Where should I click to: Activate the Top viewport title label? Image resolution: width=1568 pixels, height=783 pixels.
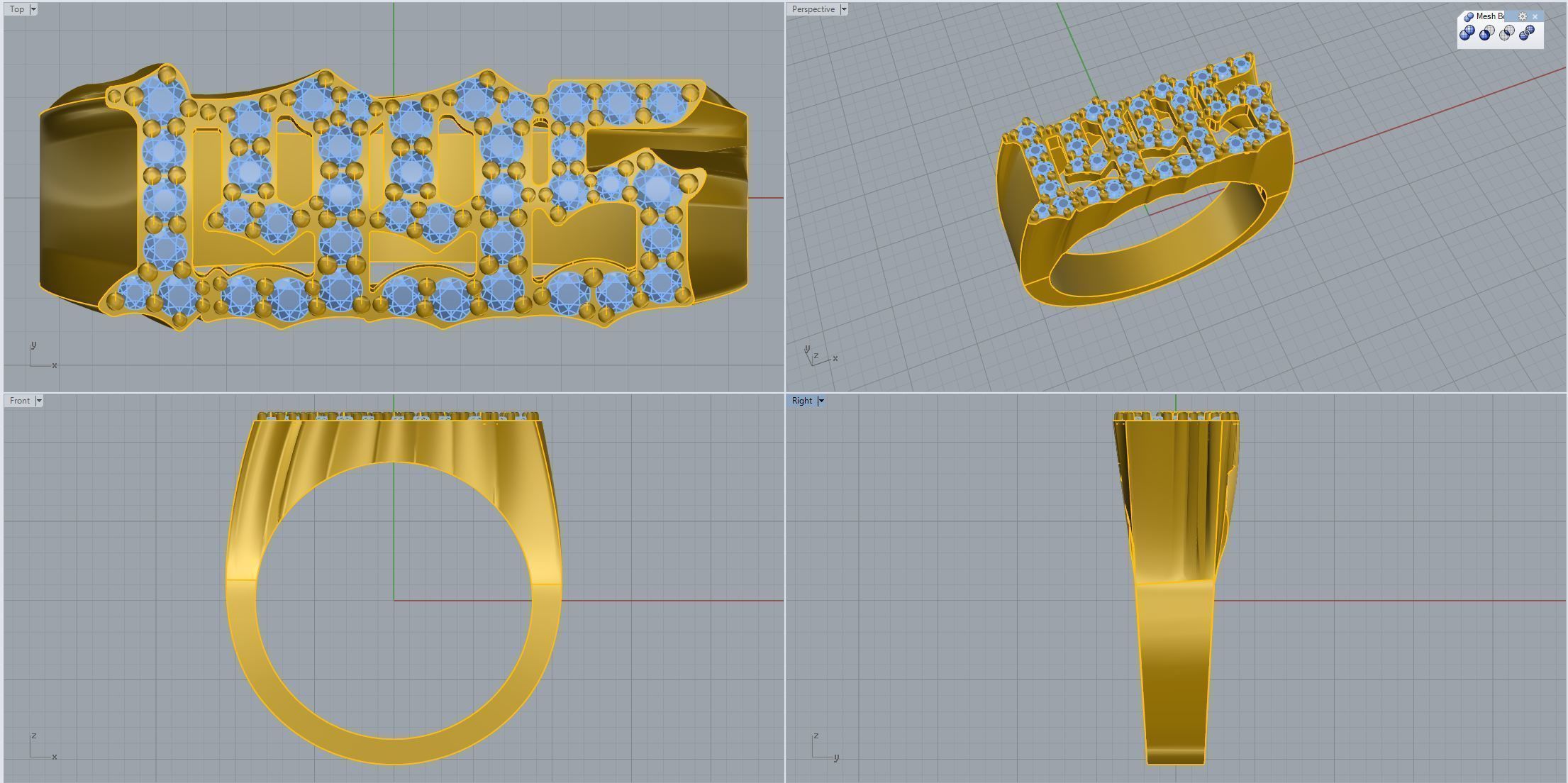[17, 9]
